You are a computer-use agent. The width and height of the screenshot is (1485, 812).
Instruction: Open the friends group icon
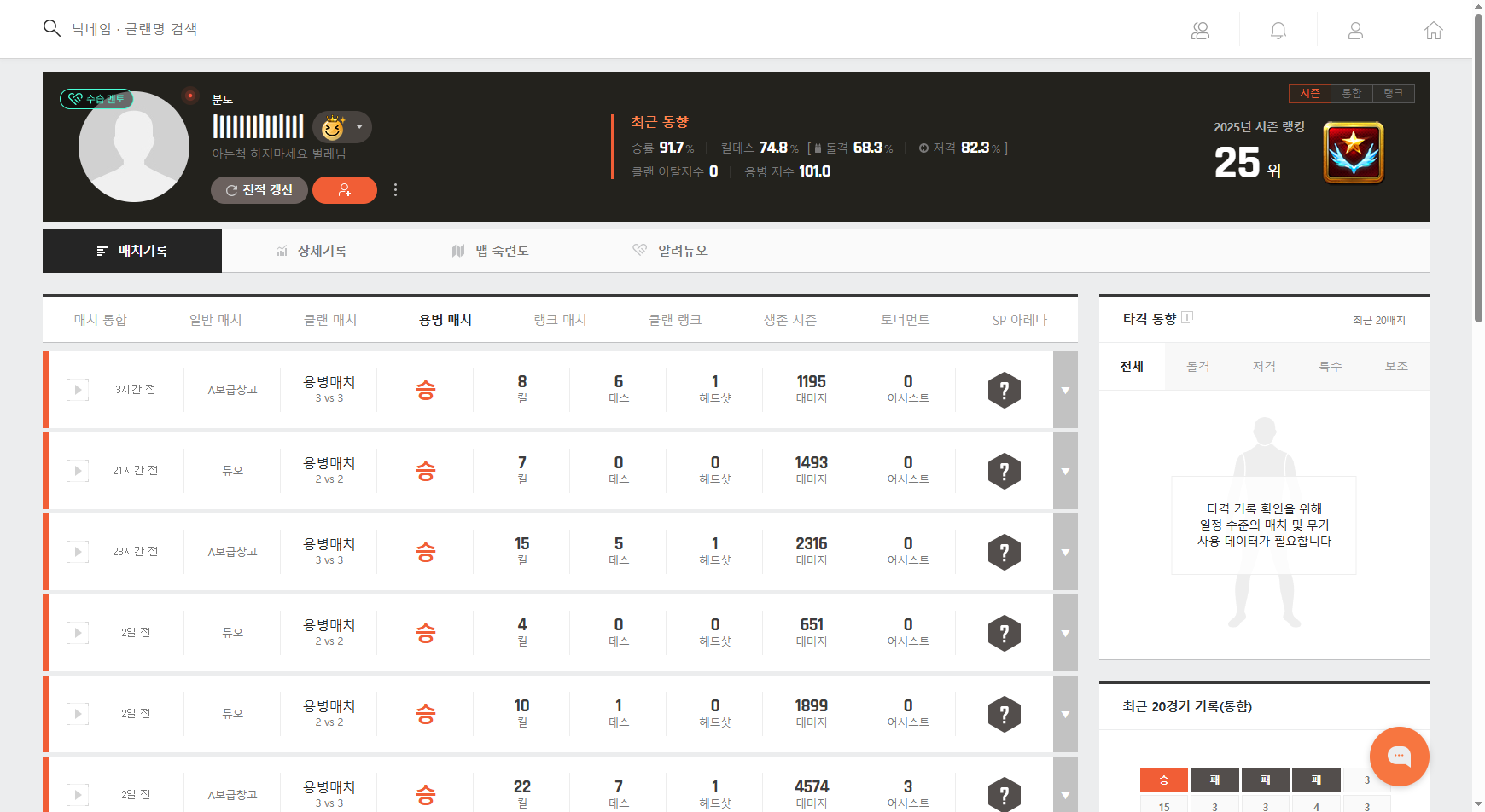(1200, 31)
